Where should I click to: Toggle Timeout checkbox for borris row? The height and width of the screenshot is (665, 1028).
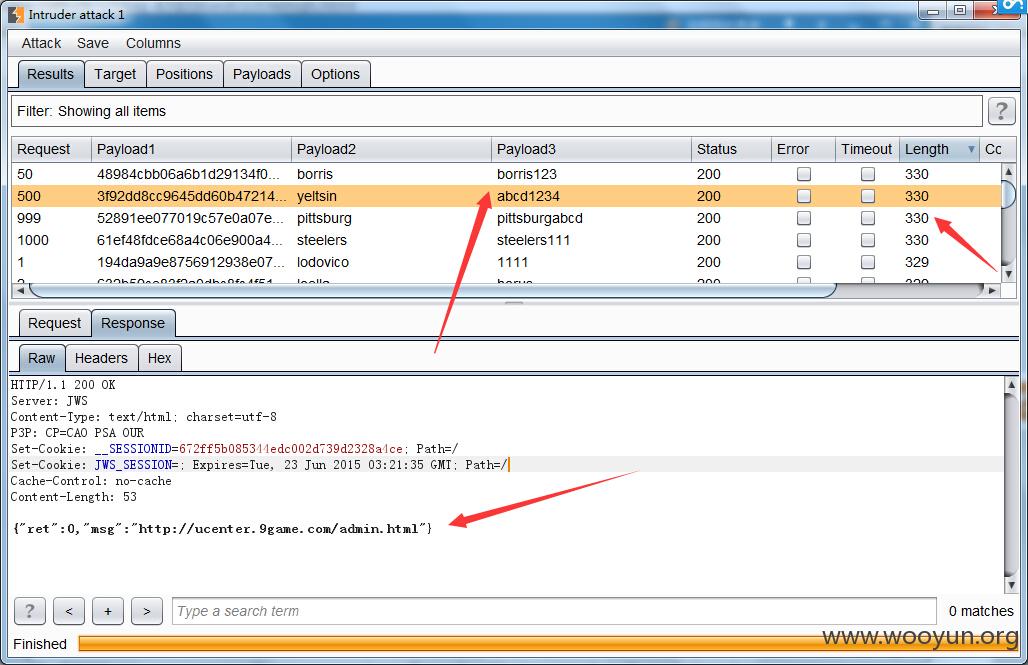pos(868,174)
